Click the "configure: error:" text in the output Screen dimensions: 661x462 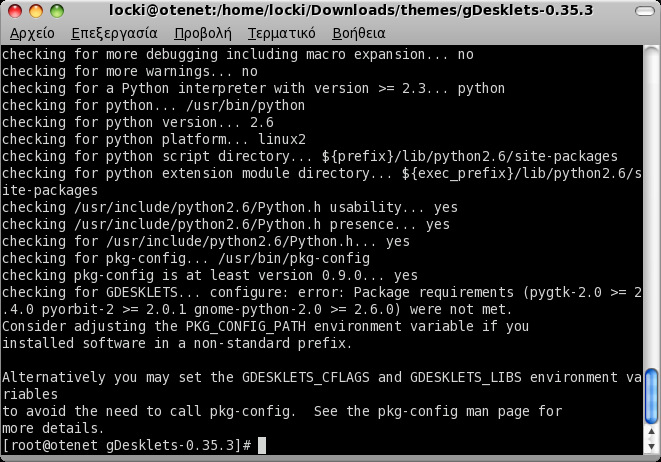[x=278, y=293]
